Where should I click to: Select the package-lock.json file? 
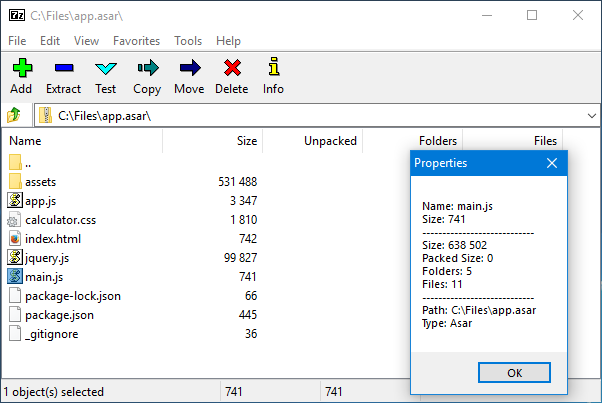pyautogui.click(x=73, y=296)
